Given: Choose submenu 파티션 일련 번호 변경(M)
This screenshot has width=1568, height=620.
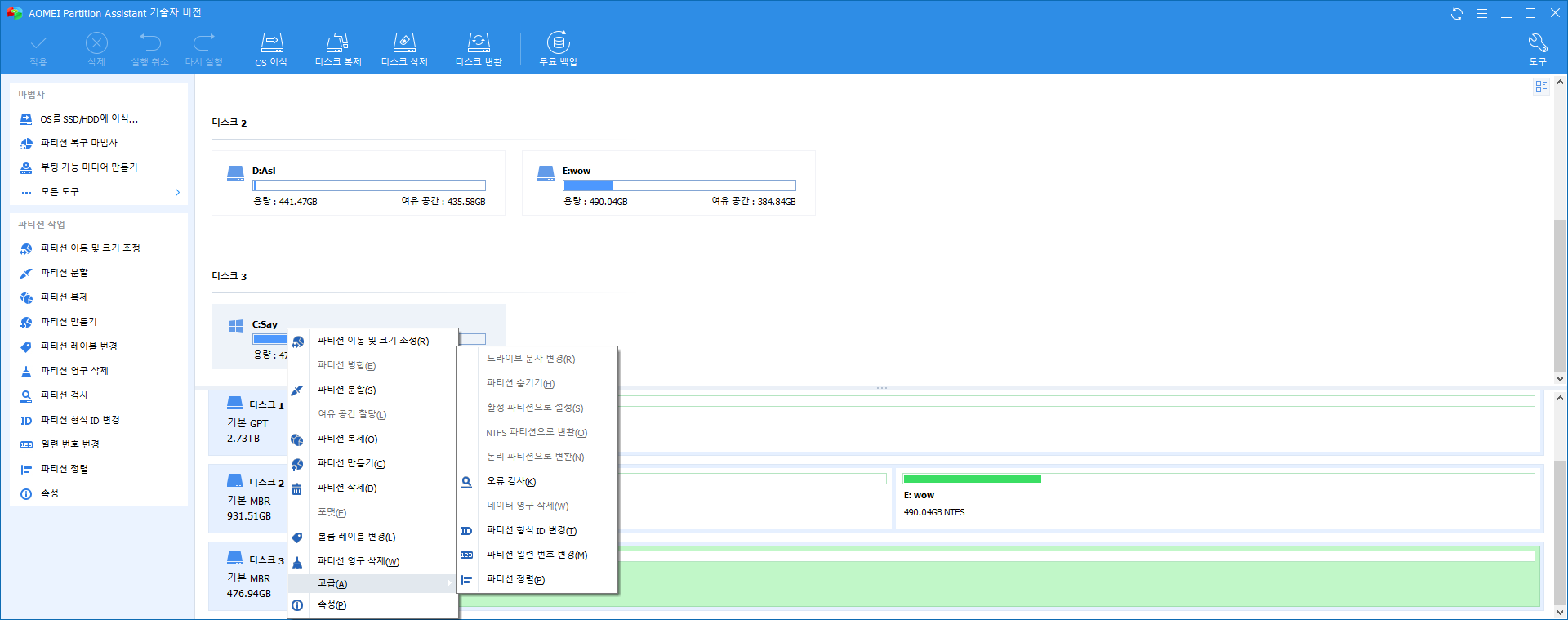Looking at the screenshot, I should 537,555.
